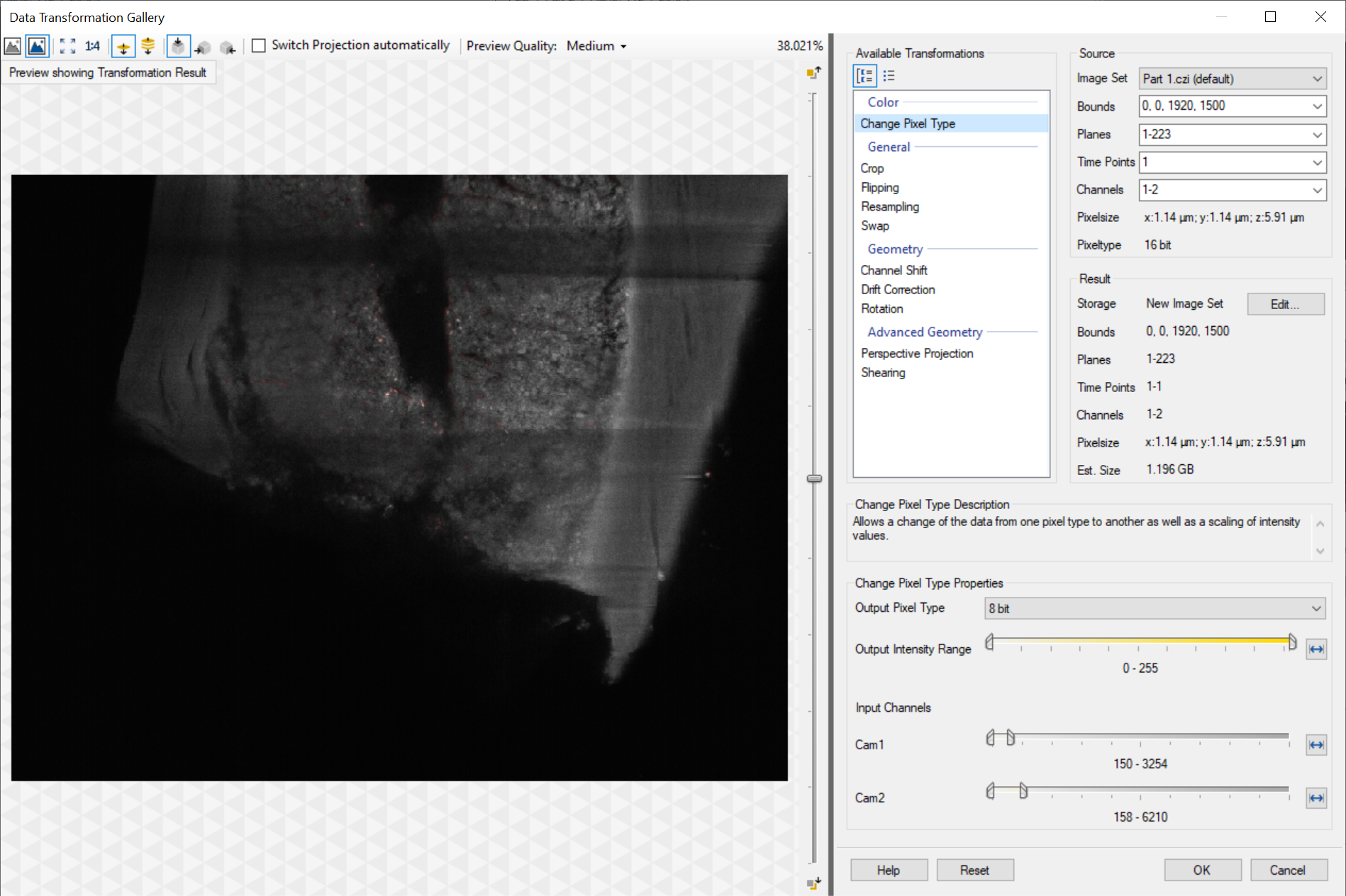Toggle the Transformation Result preview button
The image size is (1346, 896).
tap(38, 47)
